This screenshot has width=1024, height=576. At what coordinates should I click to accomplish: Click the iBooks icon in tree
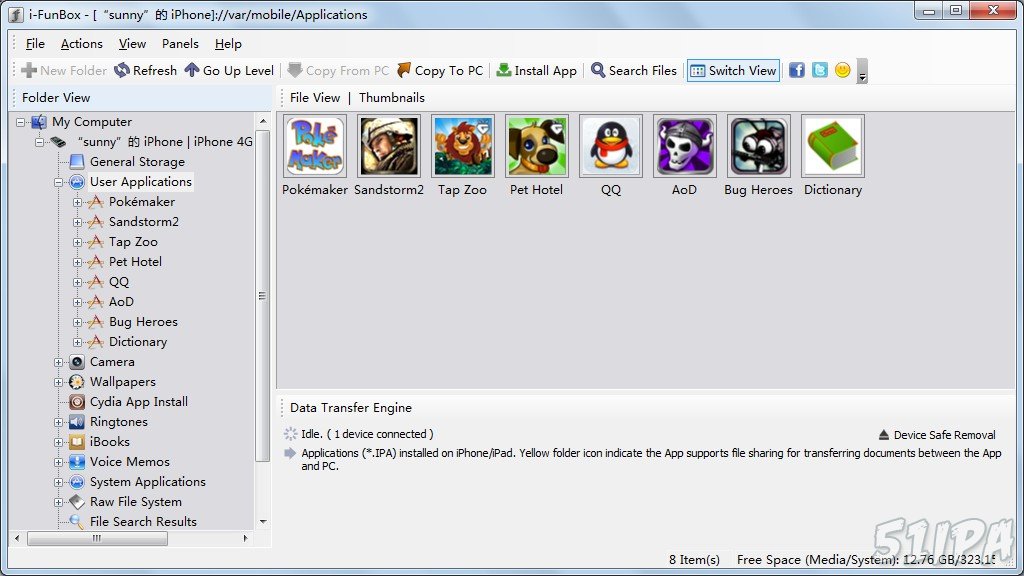pyautogui.click(x=76, y=442)
